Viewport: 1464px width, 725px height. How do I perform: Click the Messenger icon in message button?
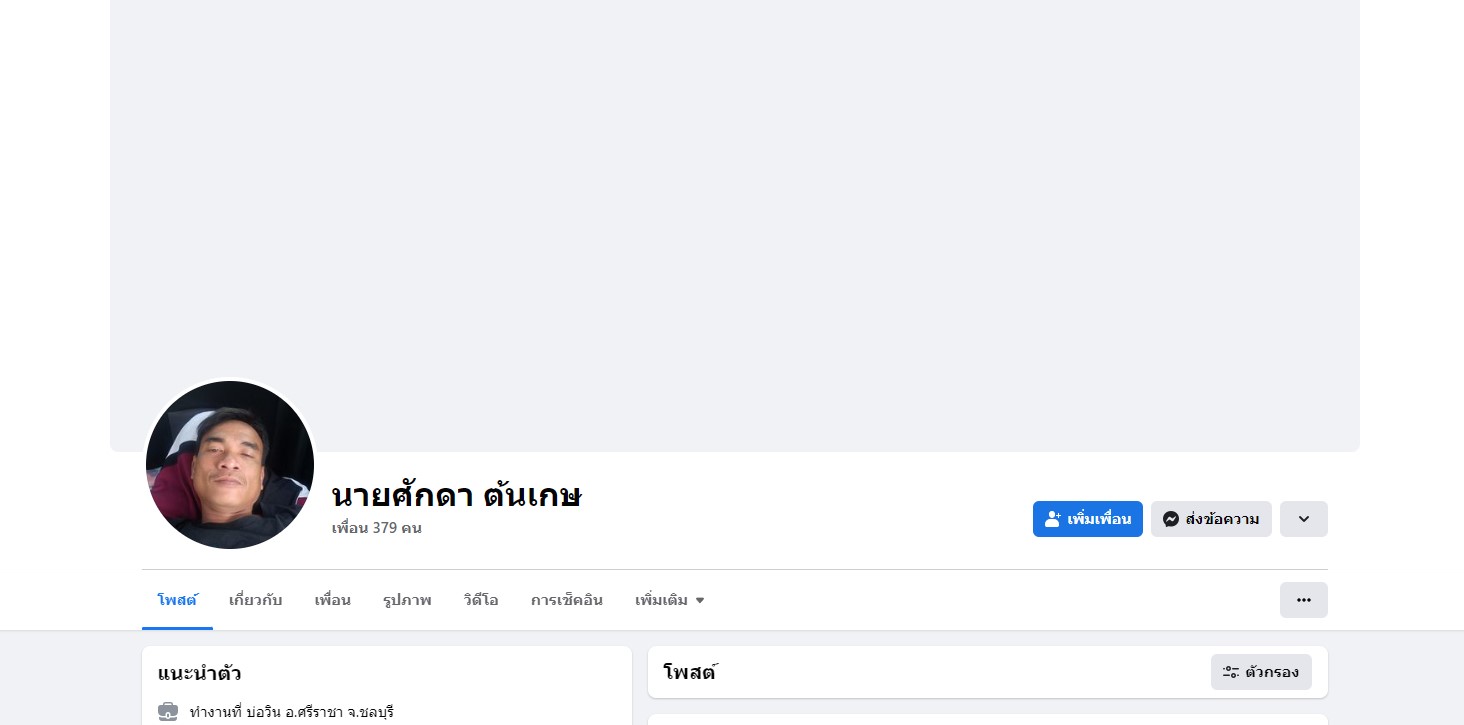tap(1171, 519)
